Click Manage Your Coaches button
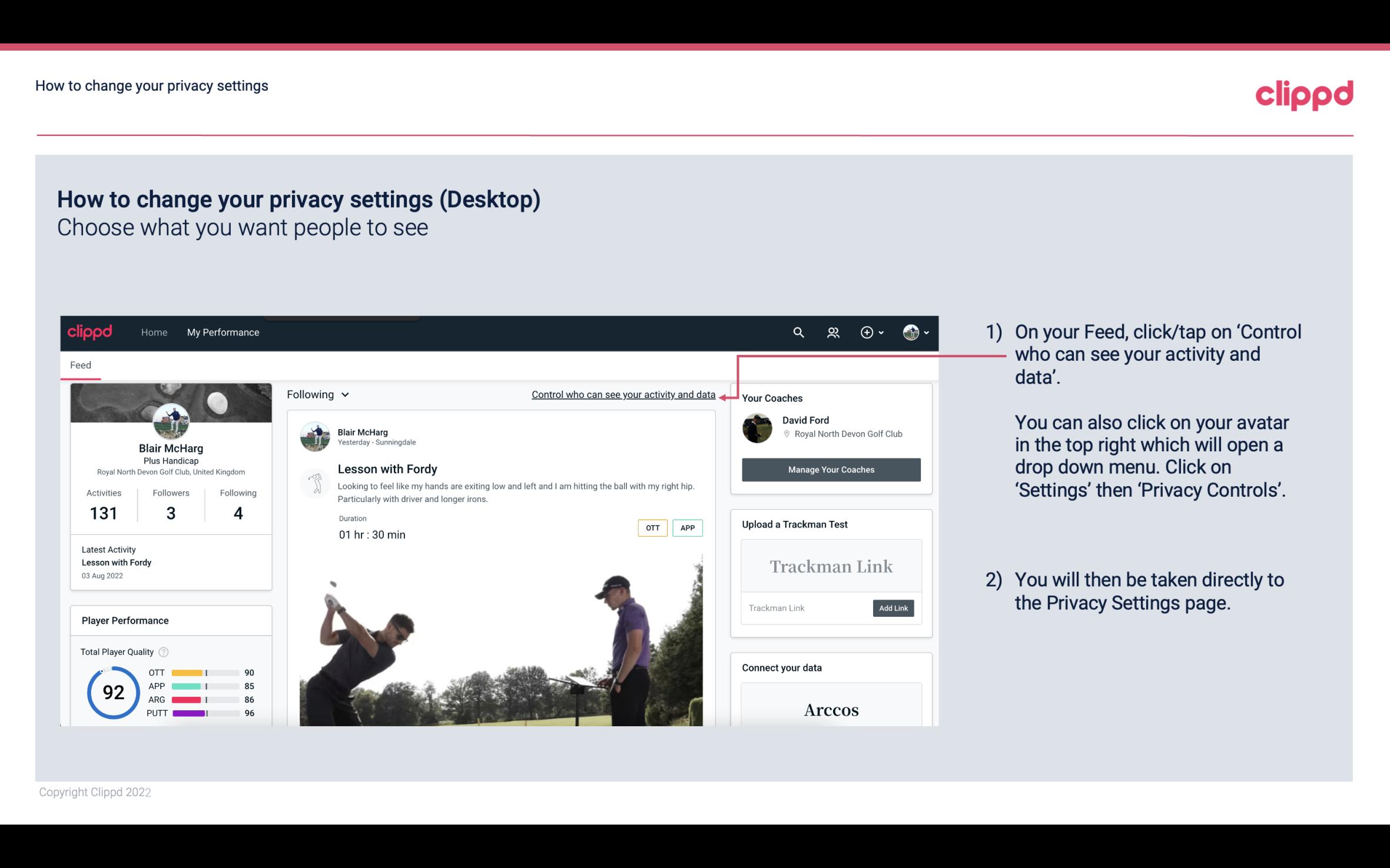This screenshot has height=868, width=1390. pos(831,469)
